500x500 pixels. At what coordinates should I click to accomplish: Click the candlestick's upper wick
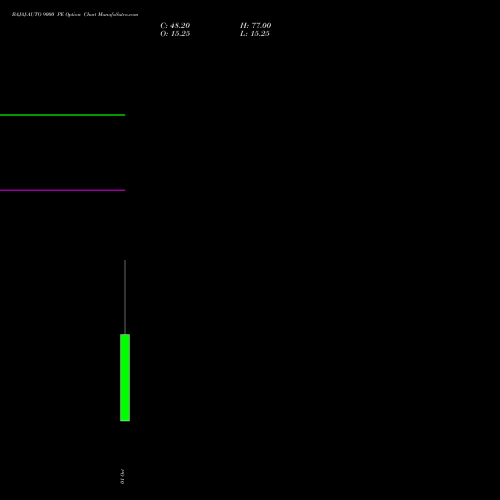(x=125, y=297)
